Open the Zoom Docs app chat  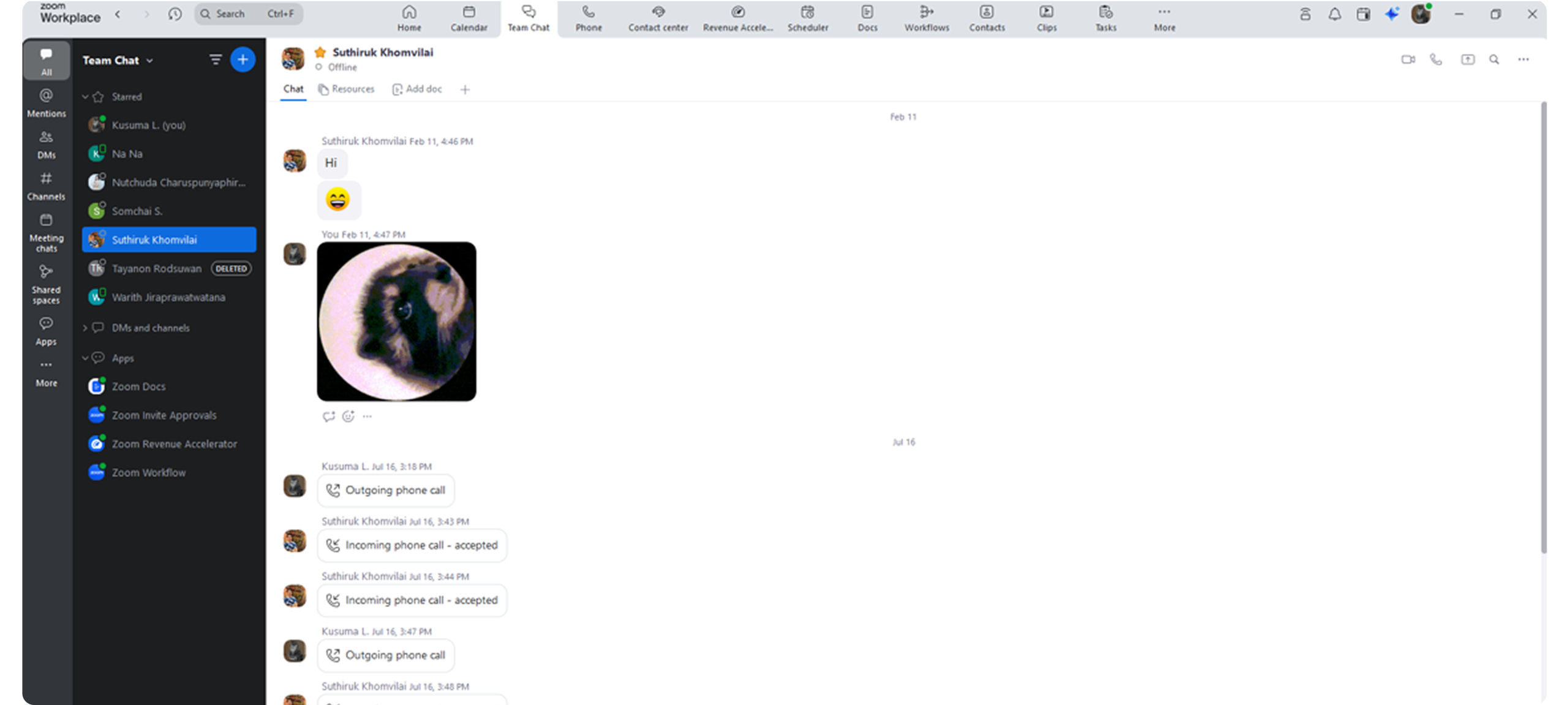pos(138,386)
